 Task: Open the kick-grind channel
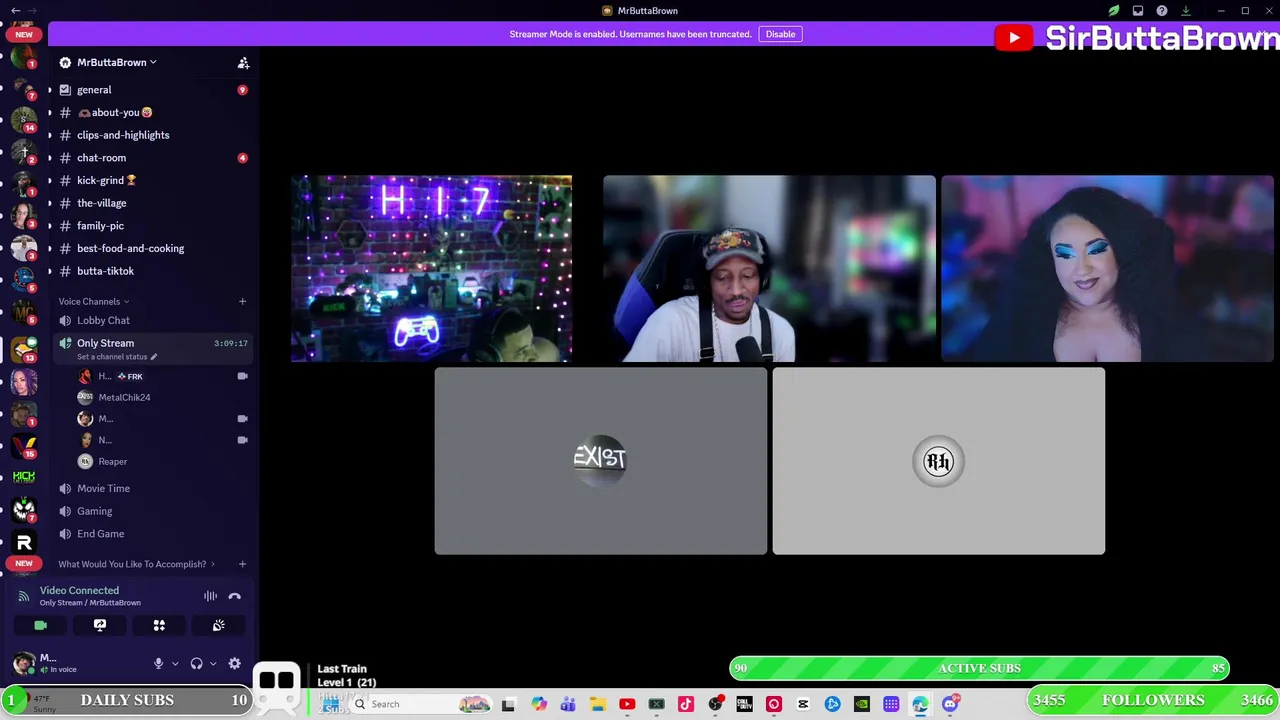tap(106, 181)
